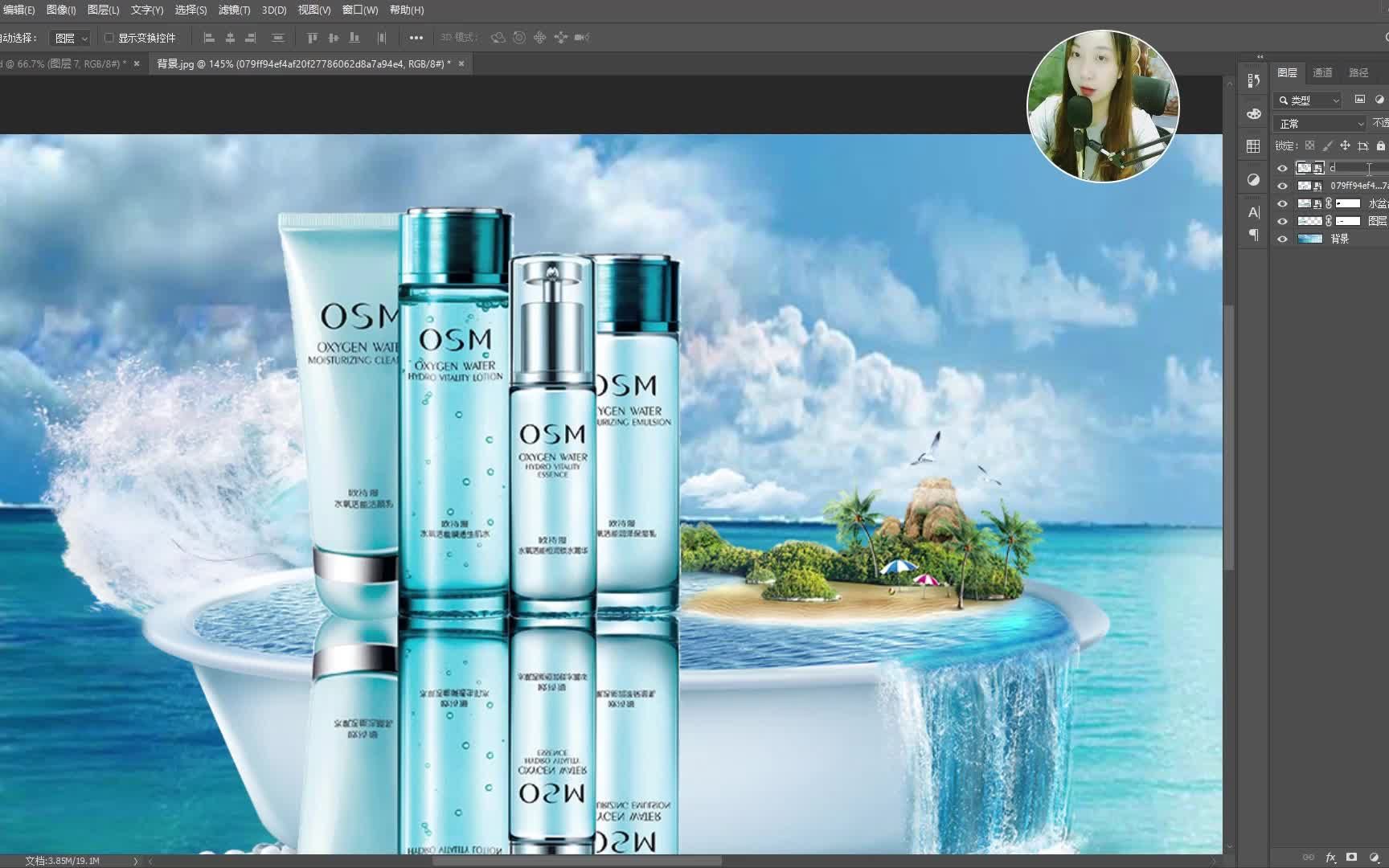Close the 66.7% 图层 7 document tab

pyautogui.click(x=137, y=63)
